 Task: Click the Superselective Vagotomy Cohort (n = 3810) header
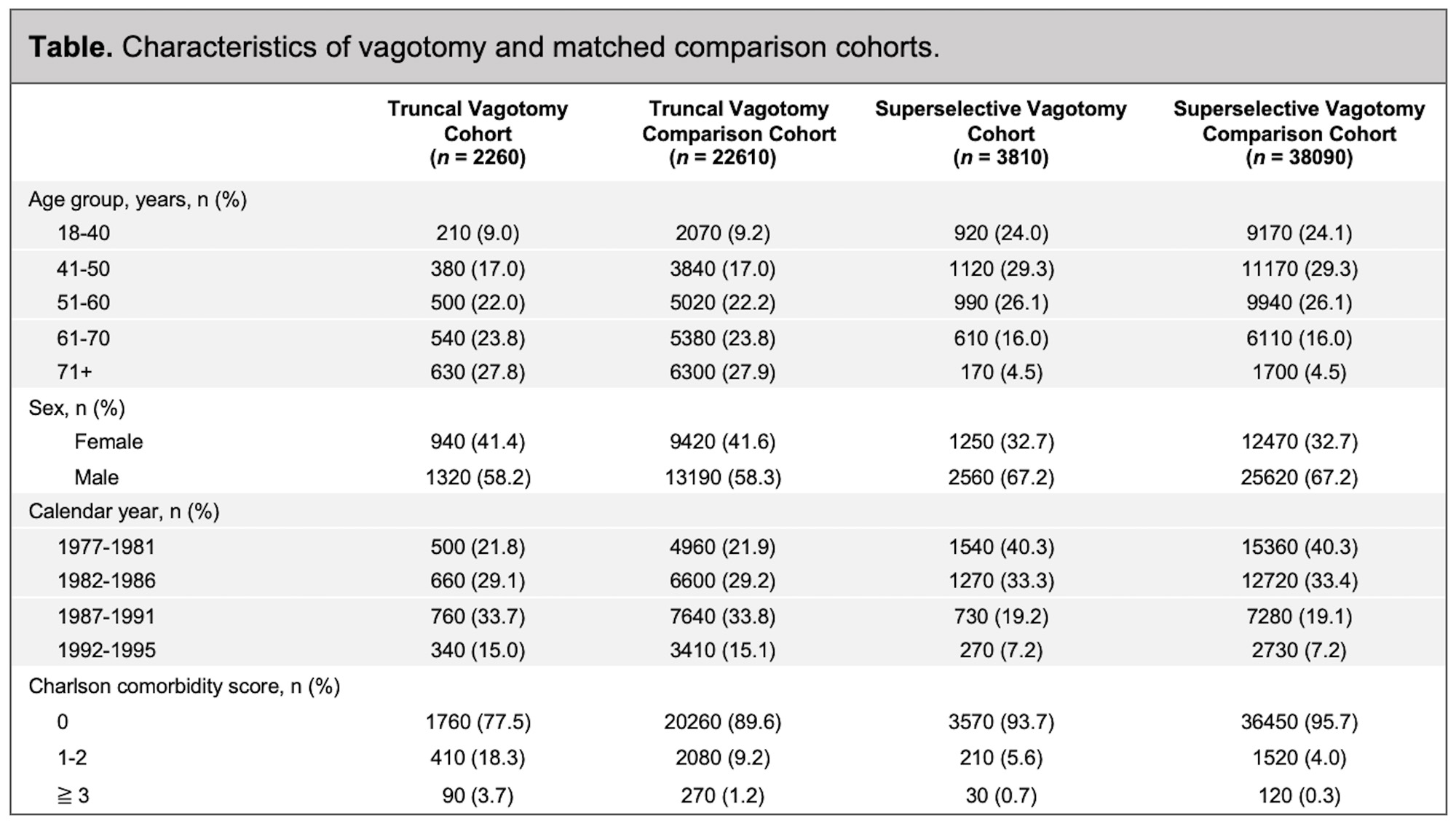(x=1000, y=133)
